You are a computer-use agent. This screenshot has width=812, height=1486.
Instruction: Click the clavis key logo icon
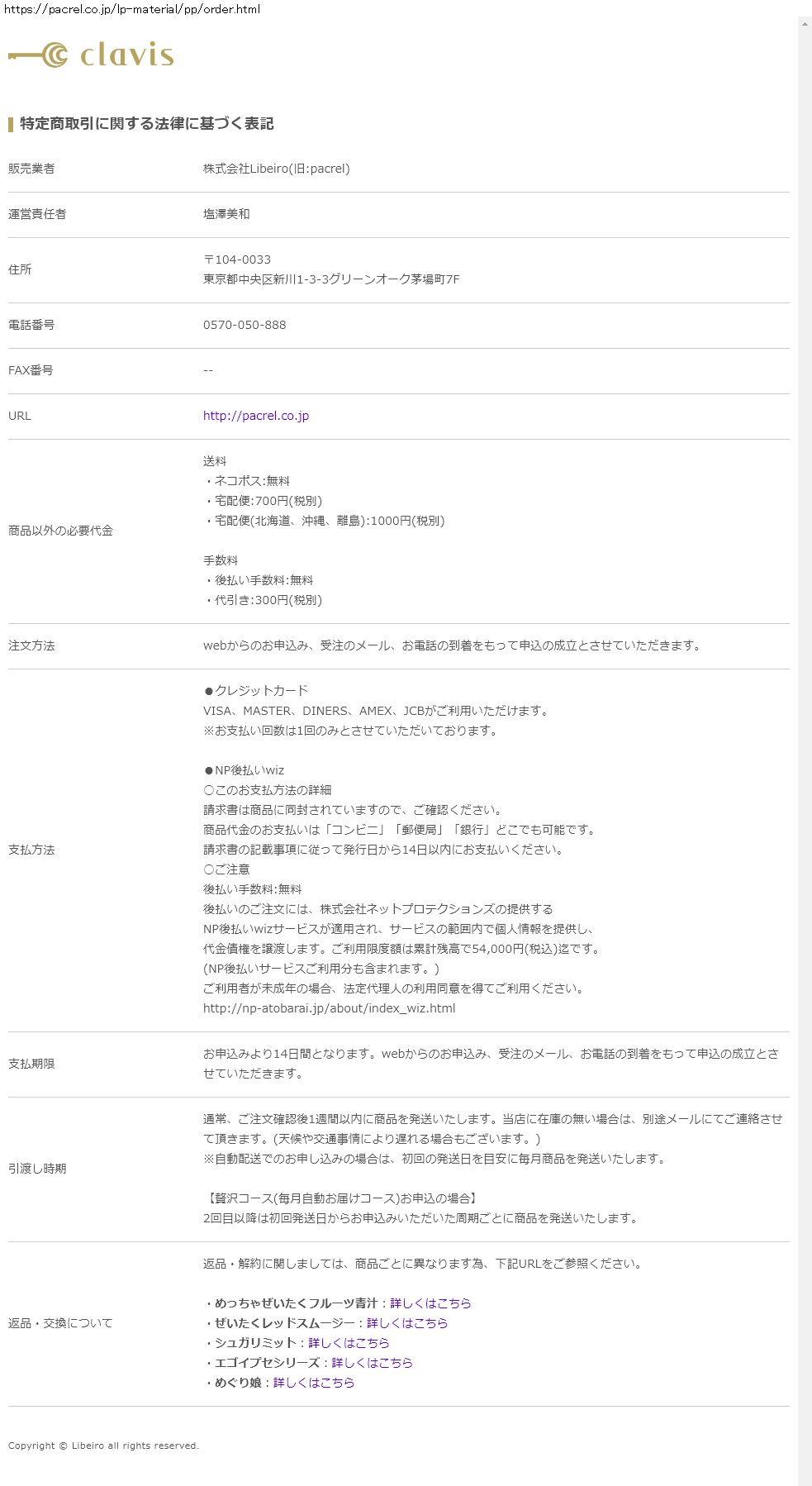coord(38,55)
